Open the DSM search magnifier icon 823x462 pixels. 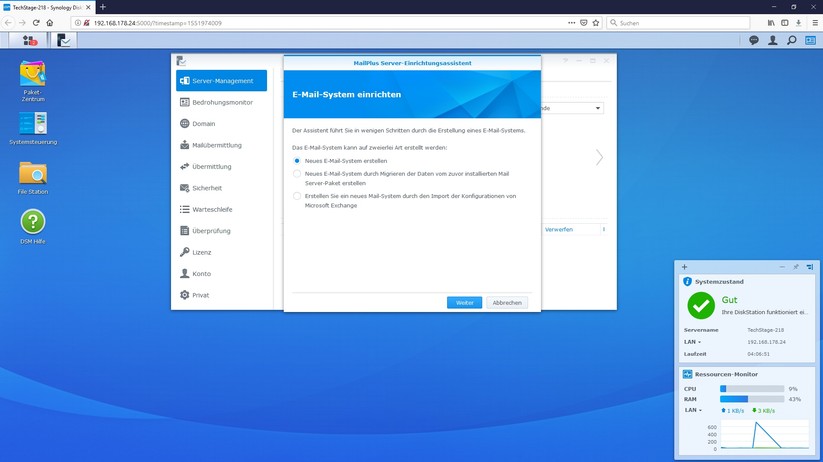tap(791, 41)
